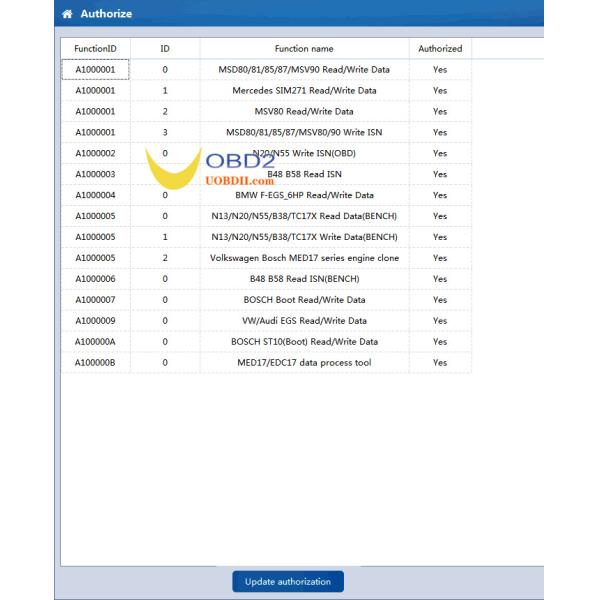
Task: Click the ID column header
Action: point(165,48)
